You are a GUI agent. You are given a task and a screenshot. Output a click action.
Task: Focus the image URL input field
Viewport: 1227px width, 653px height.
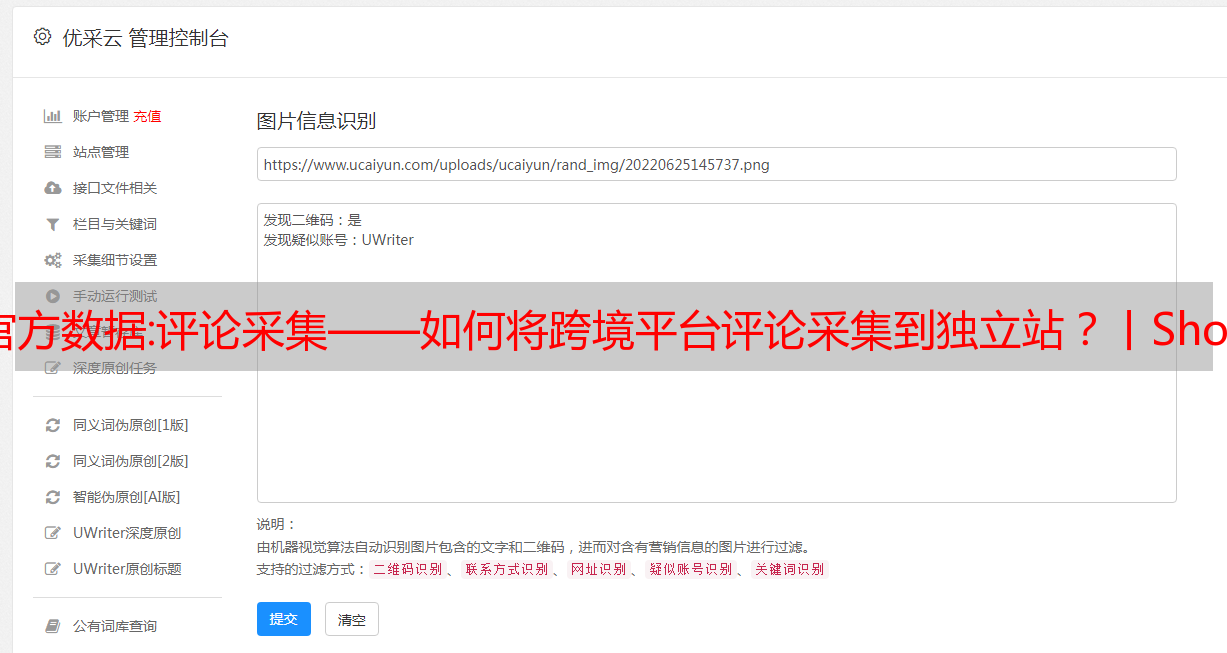click(716, 164)
